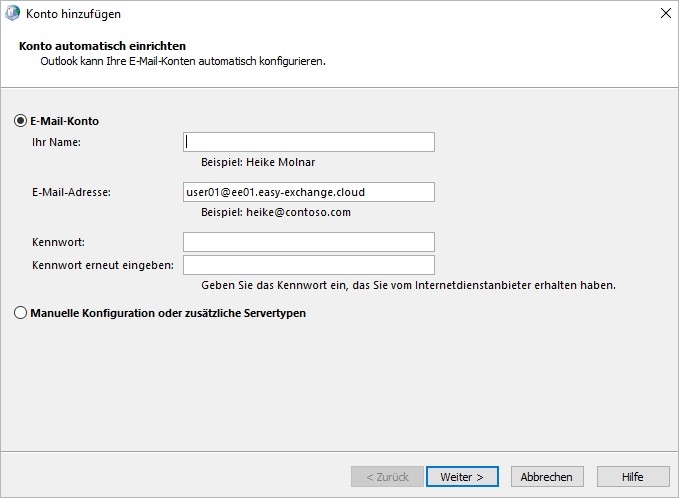Screen dimensions: 679x498
Task: Click the example text 'Beispiel: Heike Molnar'
Action: click(x=258, y=162)
